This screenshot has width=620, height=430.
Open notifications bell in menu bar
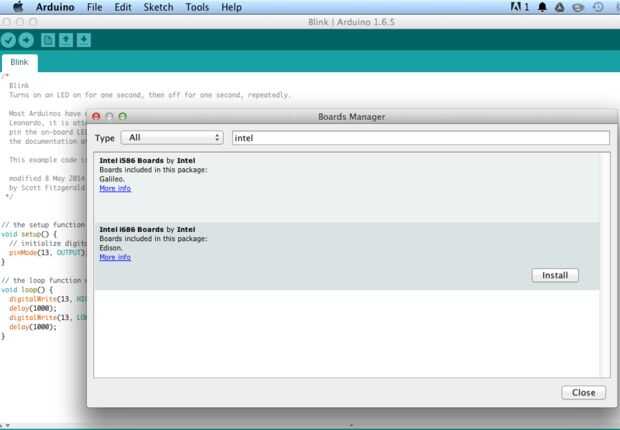(542, 7)
